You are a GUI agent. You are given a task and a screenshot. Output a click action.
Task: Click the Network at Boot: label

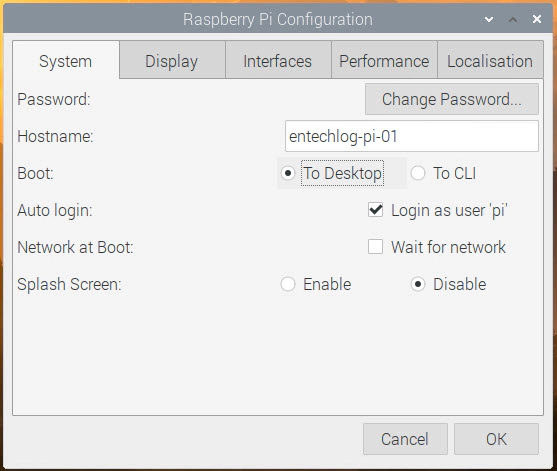[x=75, y=247]
